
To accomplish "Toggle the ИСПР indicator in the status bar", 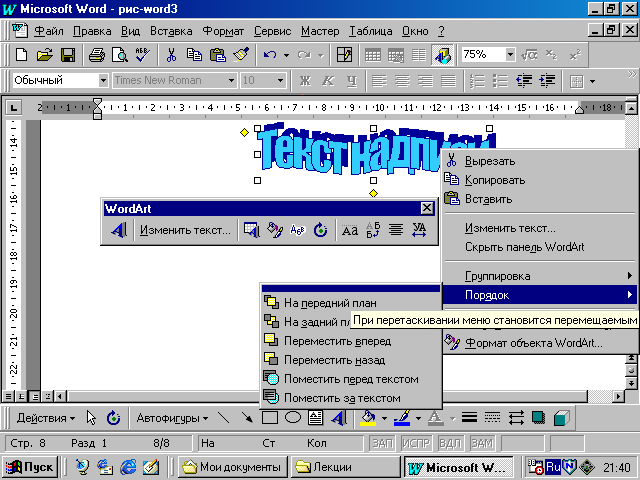I will click(416, 443).
